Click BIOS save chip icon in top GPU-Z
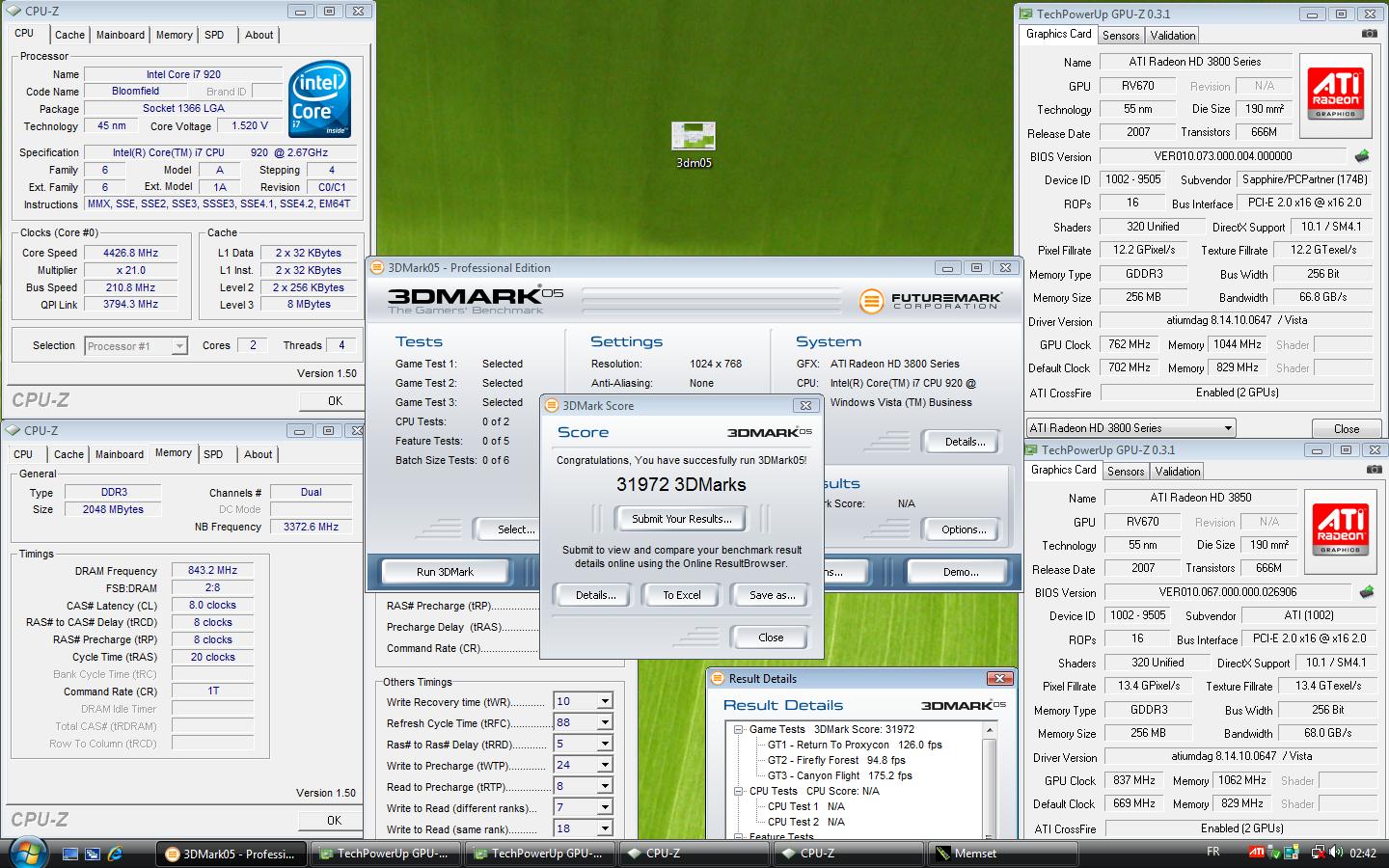This screenshot has width=1389, height=868. [1362, 155]
